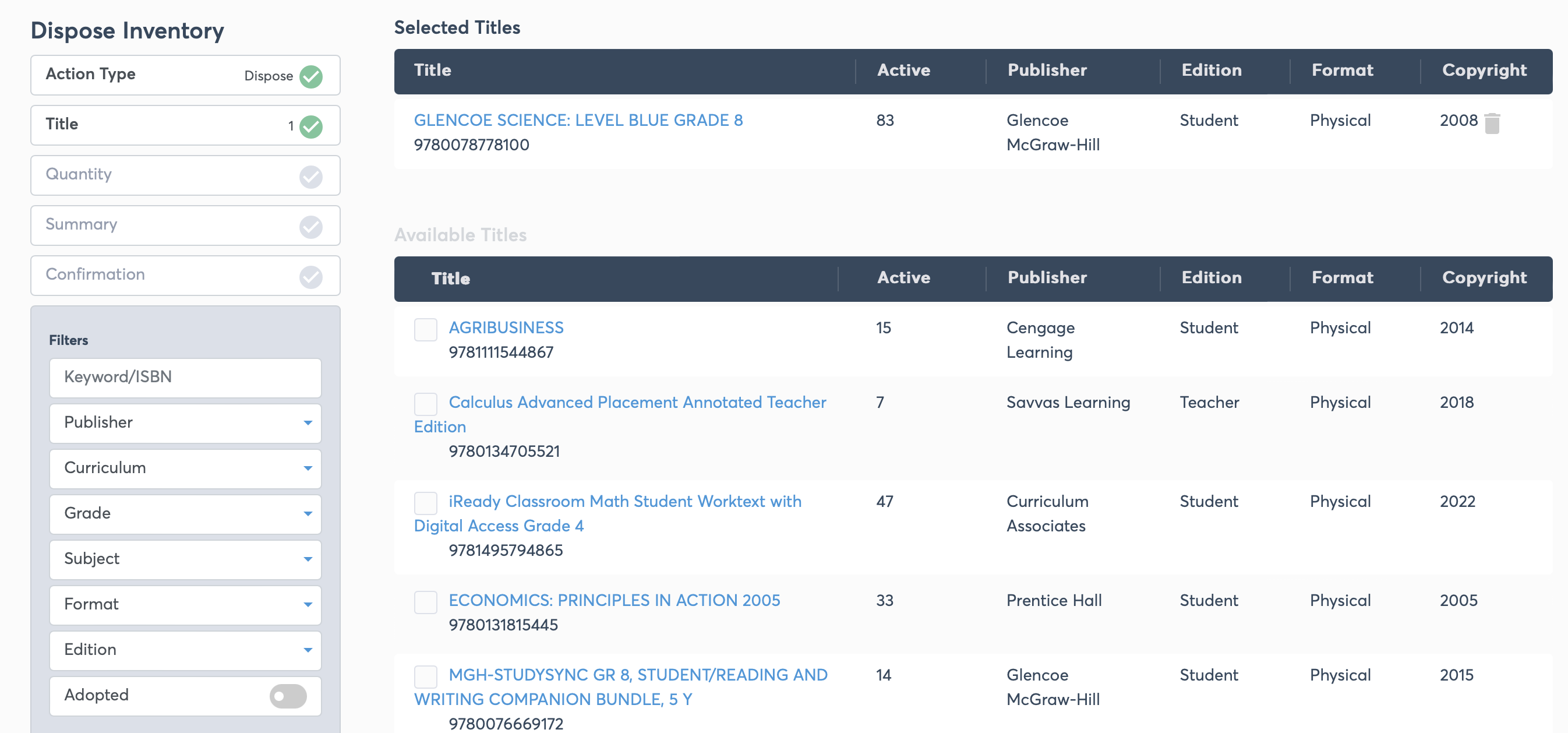Open GLENCOE SCIENCE: LEVEL BLUE GRADE 8 link

[578, 120]
